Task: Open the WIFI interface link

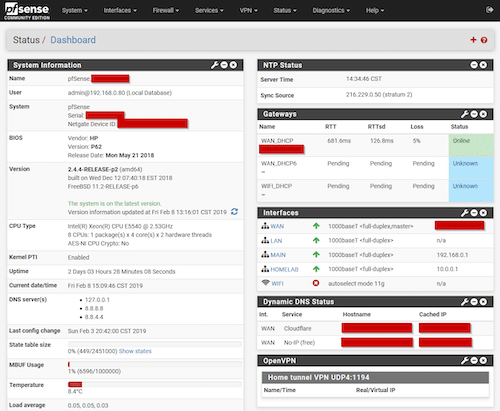Action: point(277,284)
